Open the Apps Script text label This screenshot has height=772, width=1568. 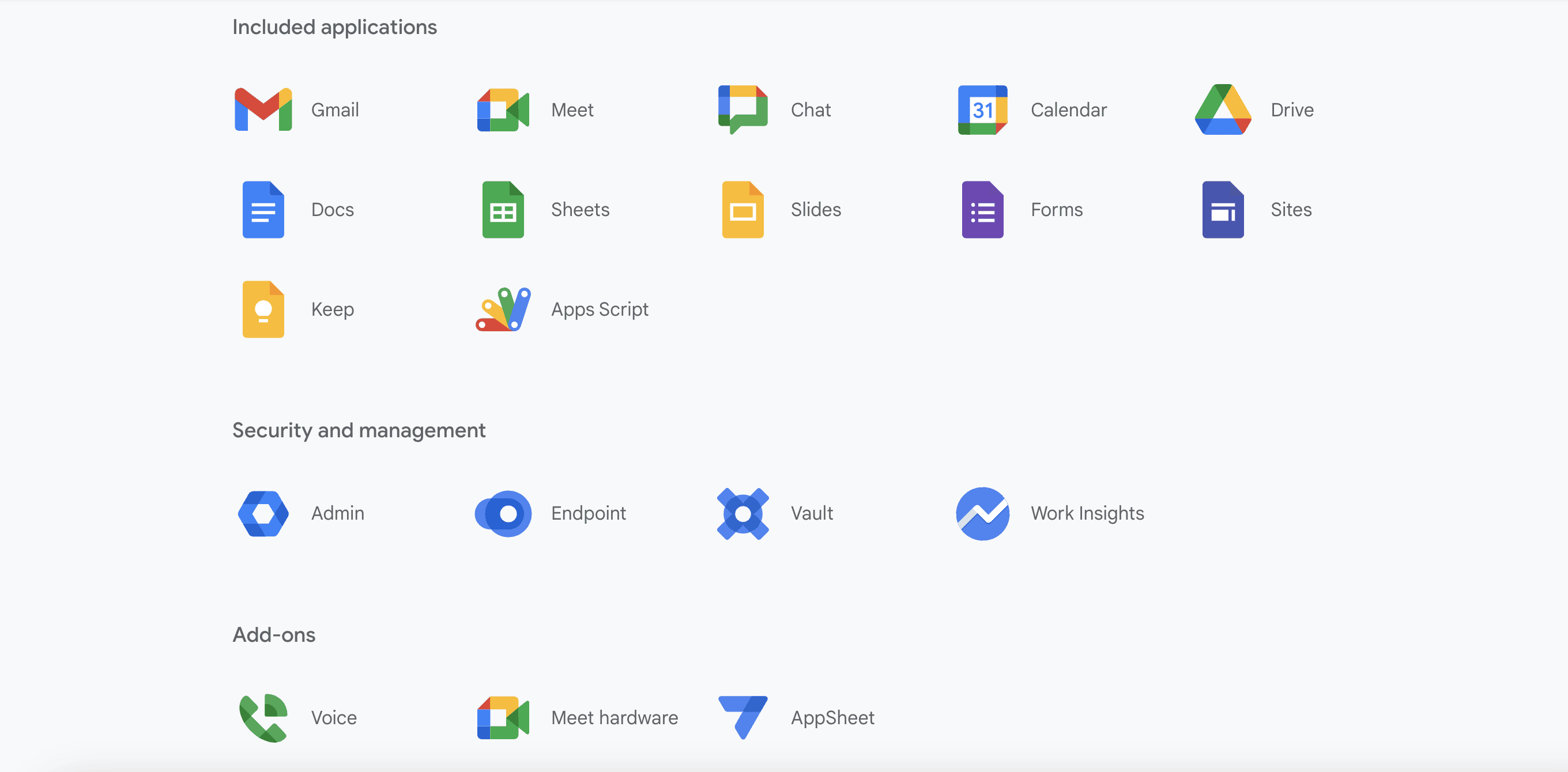point(600,309)
